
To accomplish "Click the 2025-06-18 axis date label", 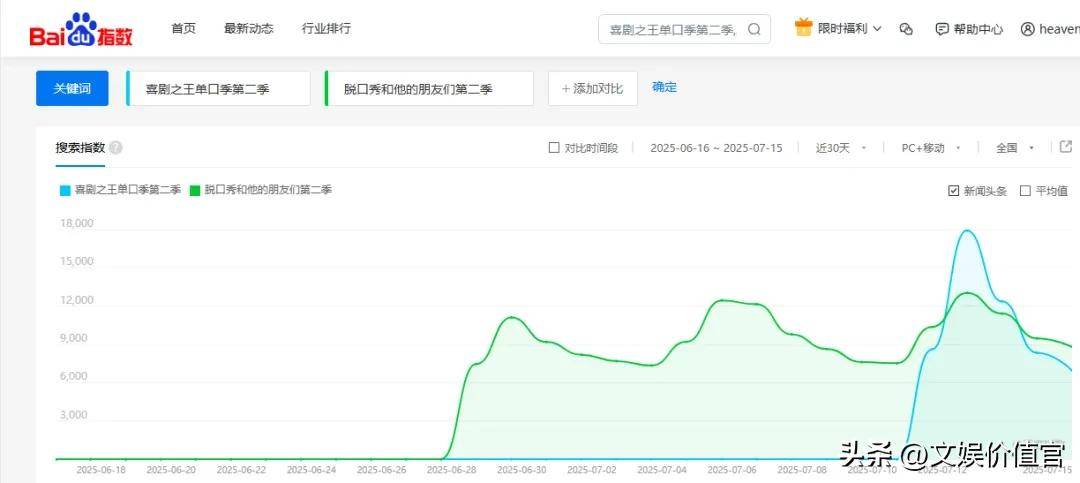I will 101,470.
